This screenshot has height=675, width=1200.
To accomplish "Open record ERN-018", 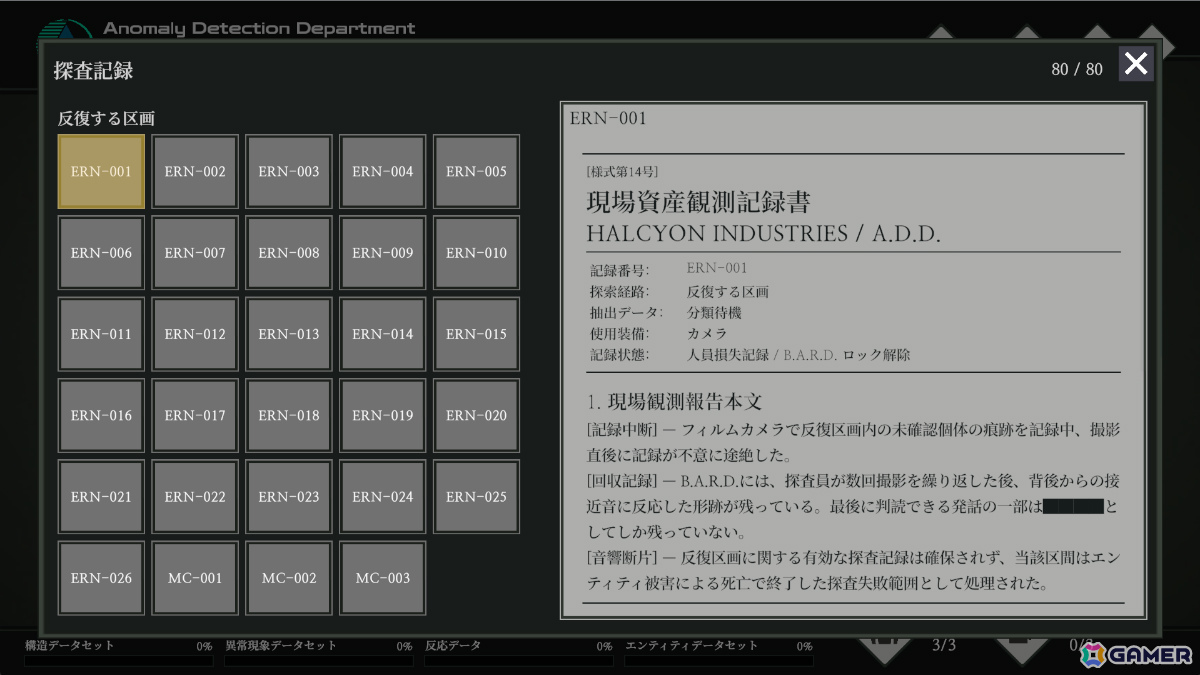I will (x=289, y=415).
